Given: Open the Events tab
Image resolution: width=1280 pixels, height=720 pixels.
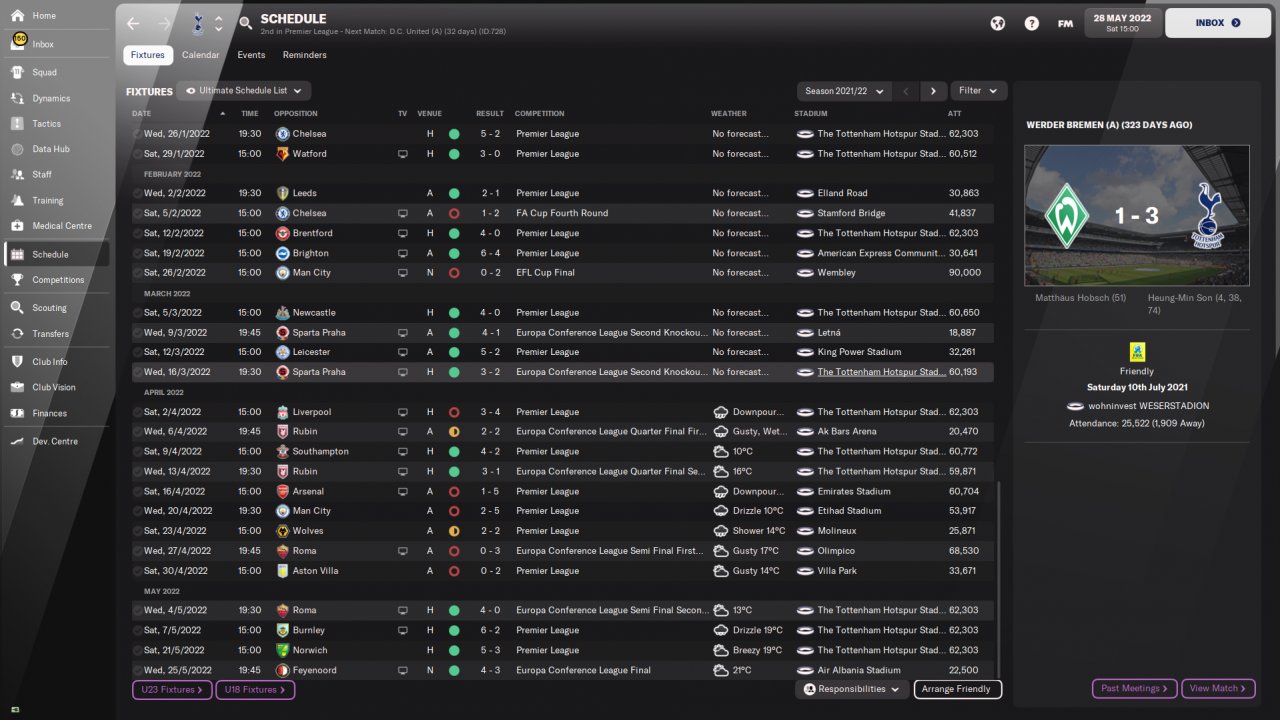Looking at the screenshot, I should (251, 55).
